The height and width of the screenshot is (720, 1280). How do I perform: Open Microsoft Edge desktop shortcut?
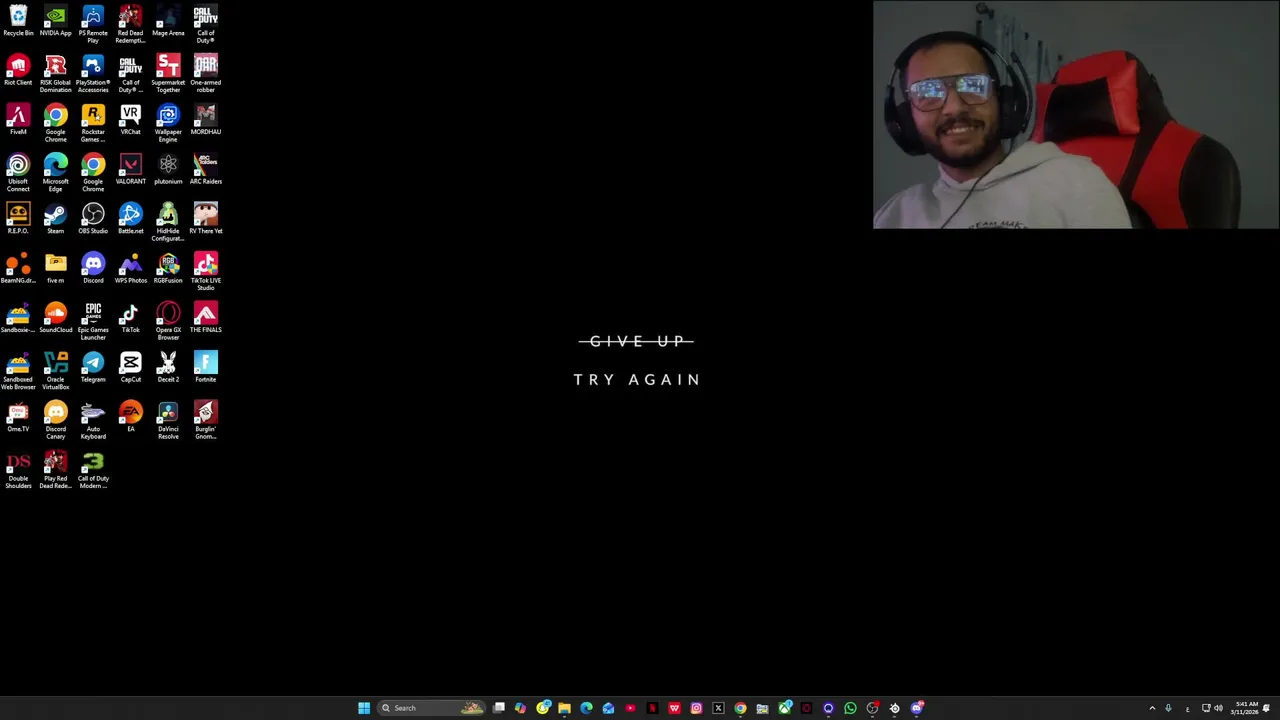55,173
